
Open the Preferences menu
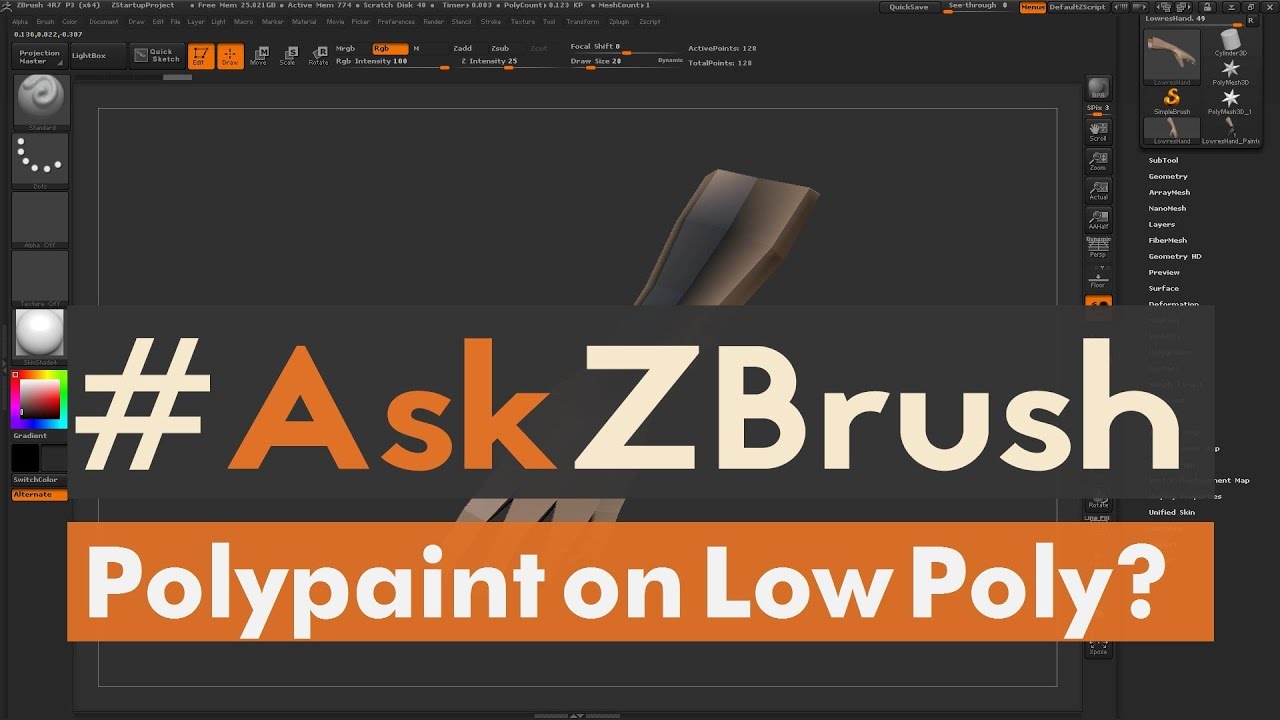click(x=396, y=21)
